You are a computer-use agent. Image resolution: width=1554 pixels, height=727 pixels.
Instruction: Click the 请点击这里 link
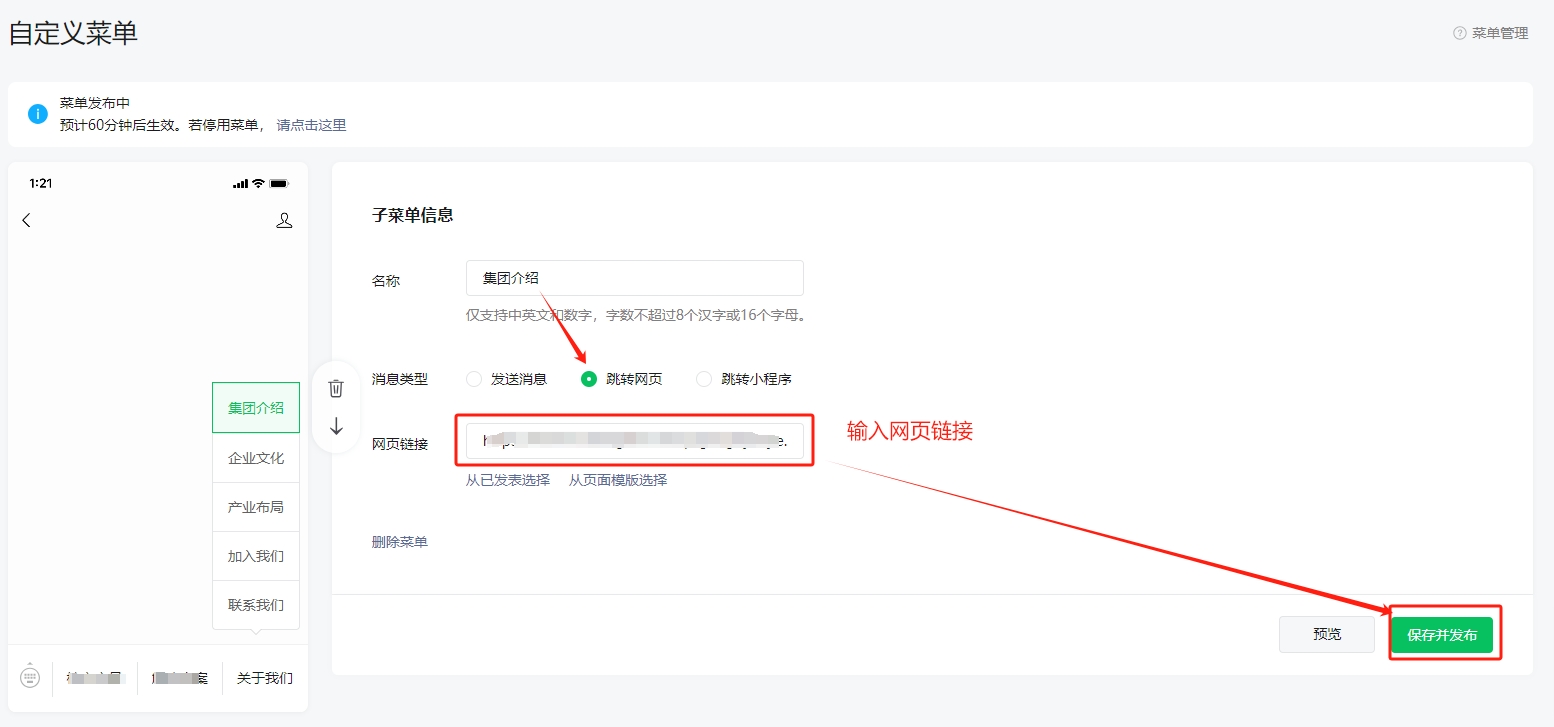click(x=311, y=125)
